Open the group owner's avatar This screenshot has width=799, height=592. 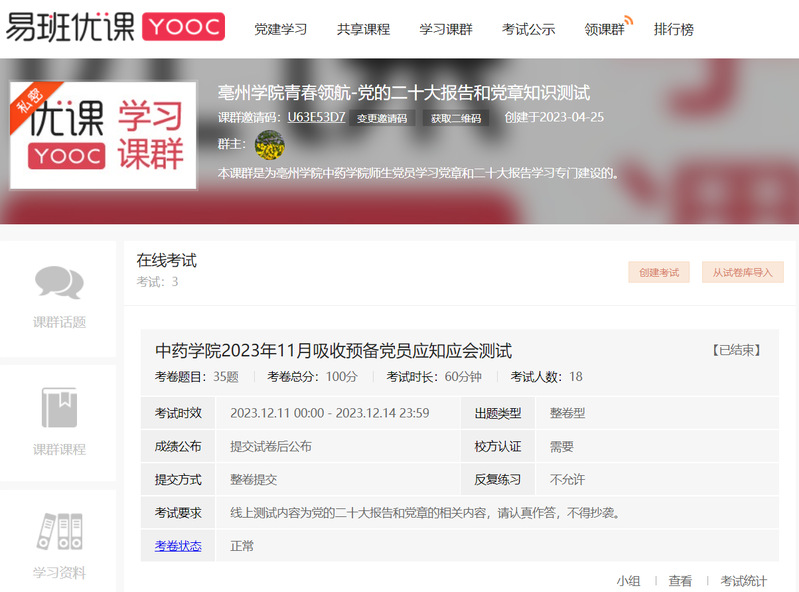tap(270, 145)
